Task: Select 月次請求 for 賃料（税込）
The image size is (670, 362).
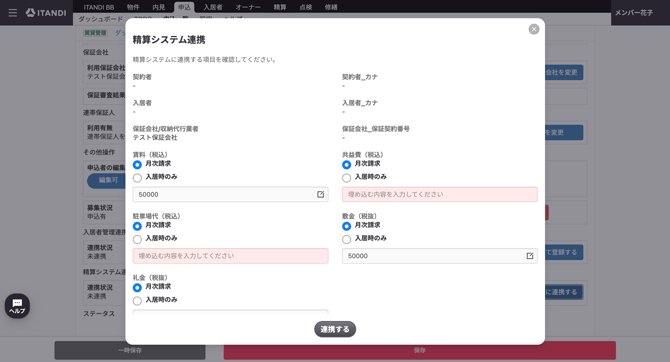Action: pyautogui.click(x=137, y=165)
